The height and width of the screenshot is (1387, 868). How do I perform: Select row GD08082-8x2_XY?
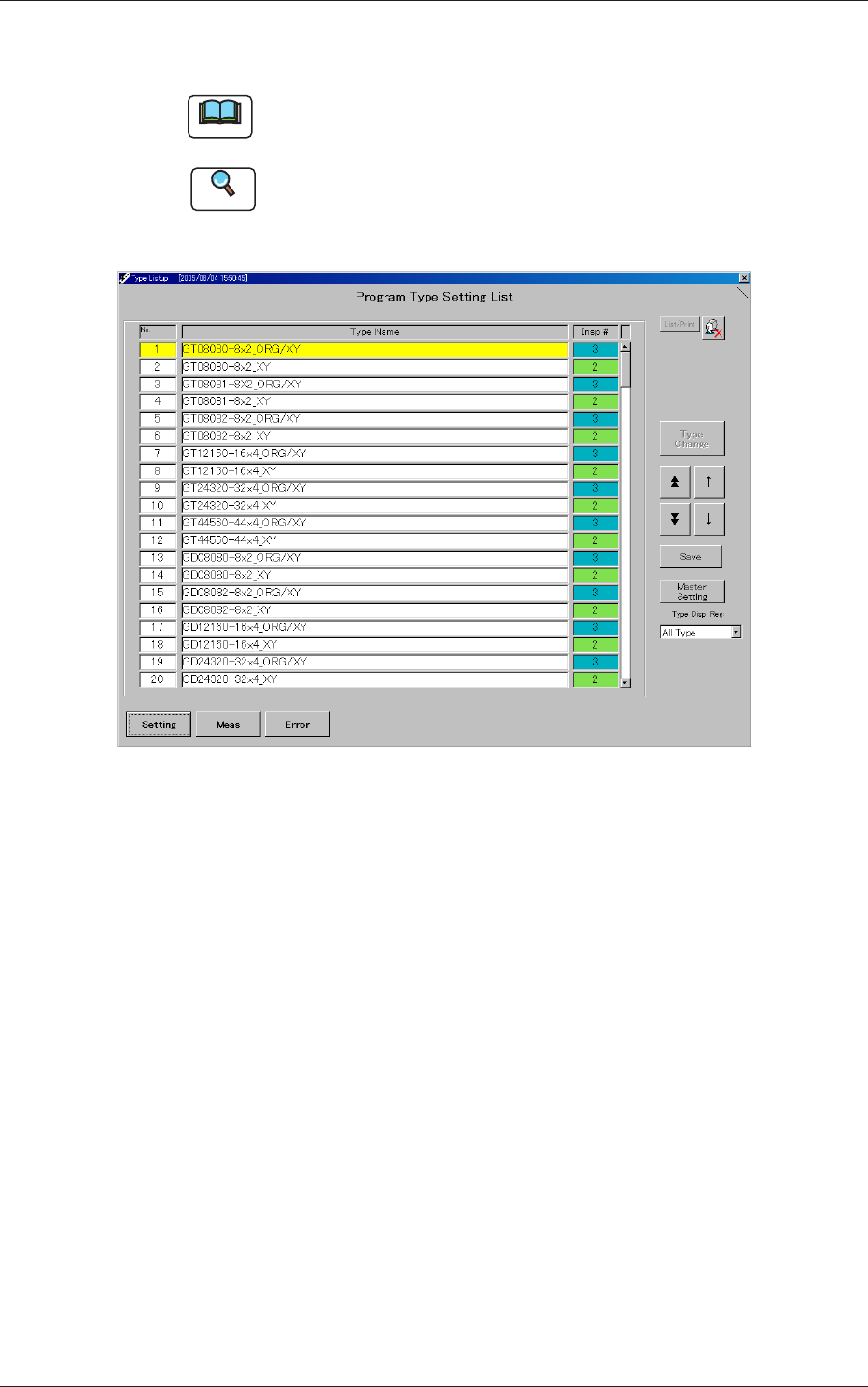(x=375, y=609)
